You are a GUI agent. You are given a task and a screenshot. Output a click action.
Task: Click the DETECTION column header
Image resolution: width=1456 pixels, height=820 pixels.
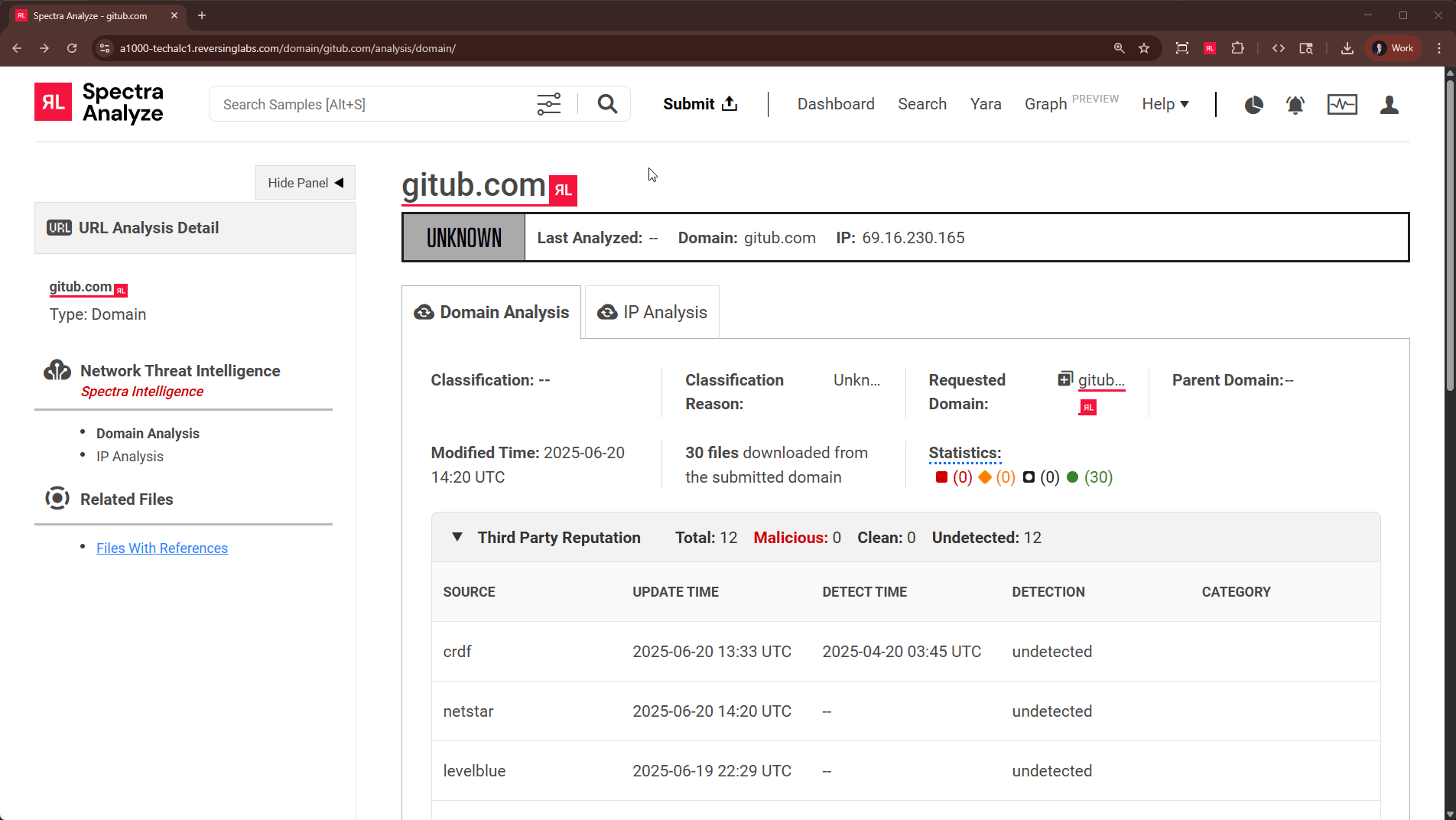tap(1048, 592)
